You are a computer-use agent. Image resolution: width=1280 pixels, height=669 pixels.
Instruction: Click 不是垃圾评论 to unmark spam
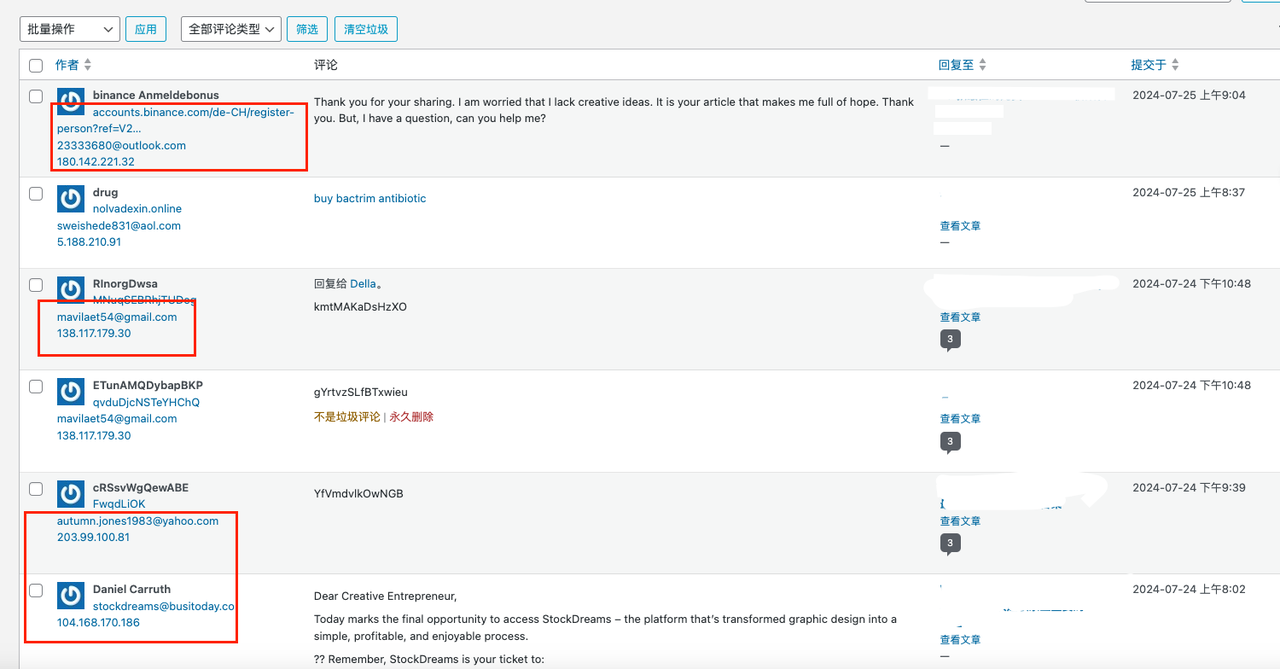tap(347, 417)
